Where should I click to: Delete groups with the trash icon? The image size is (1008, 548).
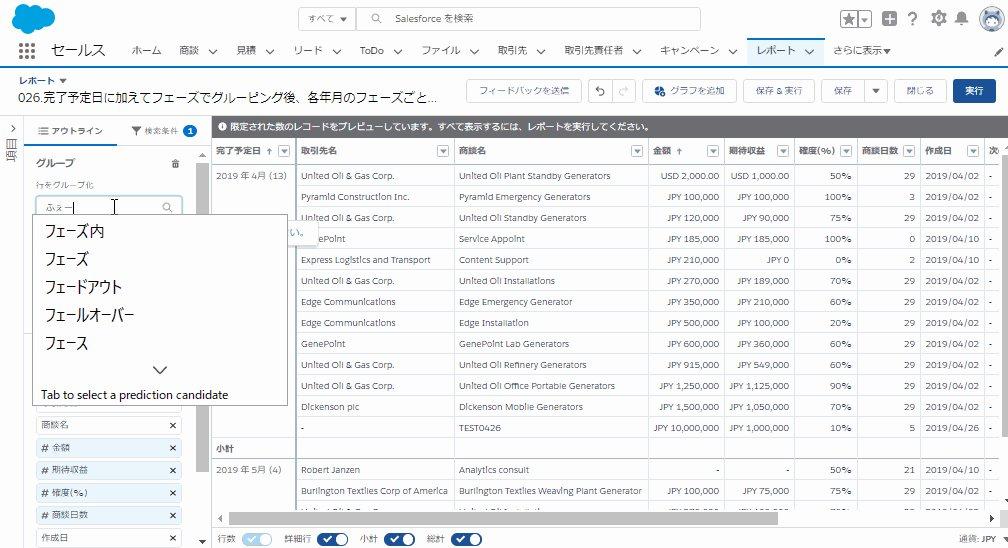coord(176,164)
